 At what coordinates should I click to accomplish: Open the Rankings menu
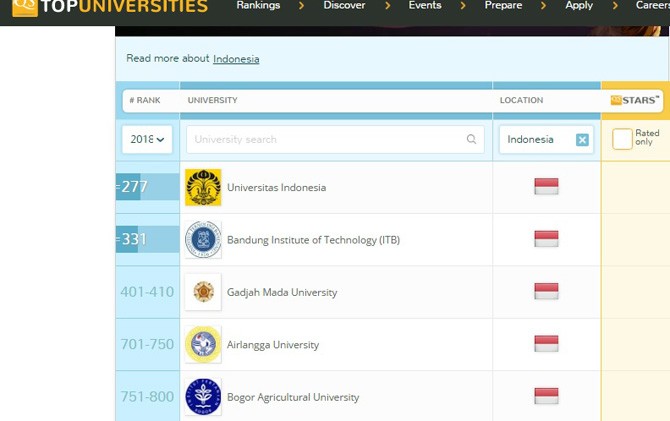(258, 6)
